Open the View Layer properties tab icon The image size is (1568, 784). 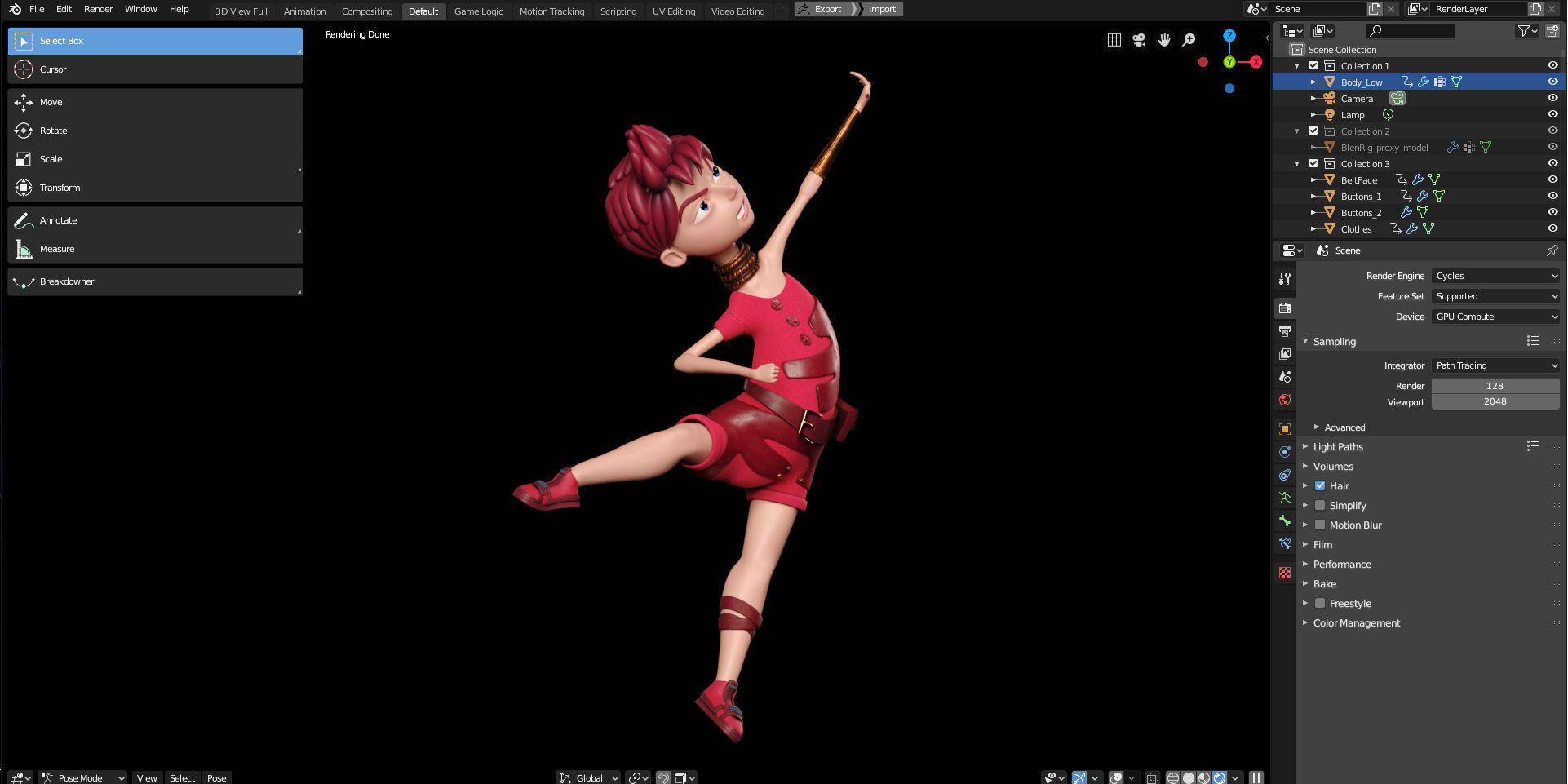(1285, 354)
